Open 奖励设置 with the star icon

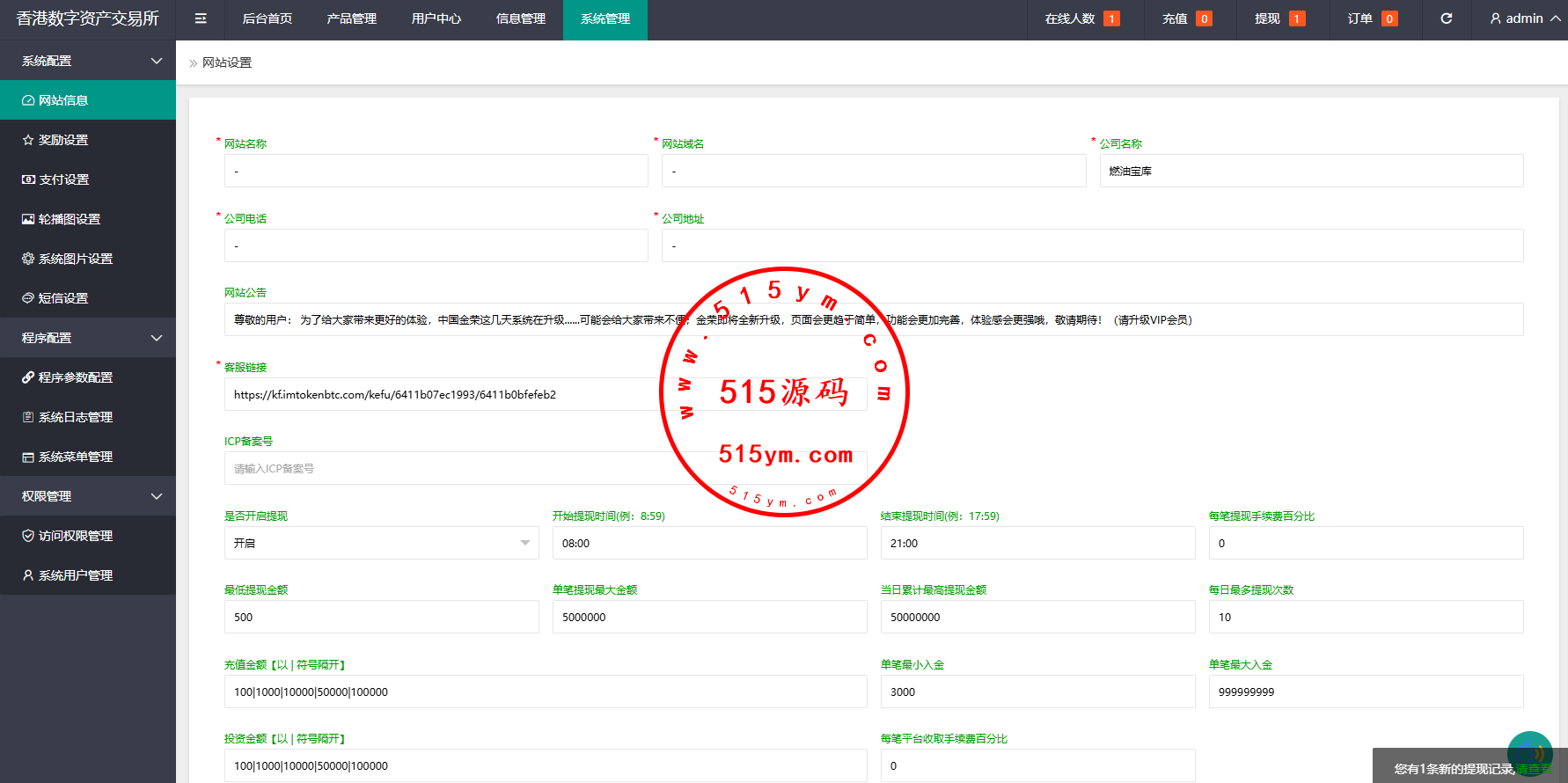(x=63, y=140)
